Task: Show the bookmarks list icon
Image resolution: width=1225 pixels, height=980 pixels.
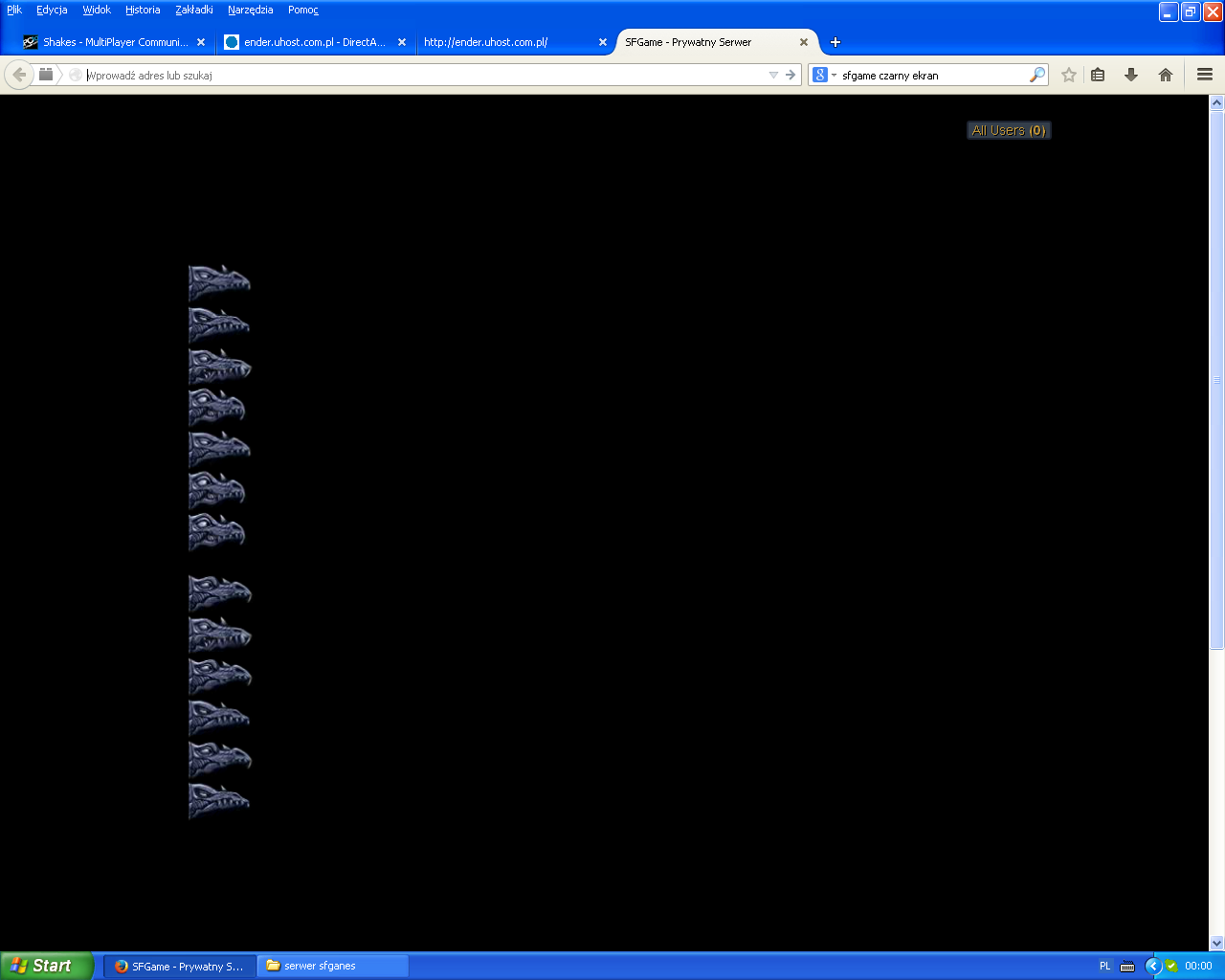Action: click(x=1098, y=75)
